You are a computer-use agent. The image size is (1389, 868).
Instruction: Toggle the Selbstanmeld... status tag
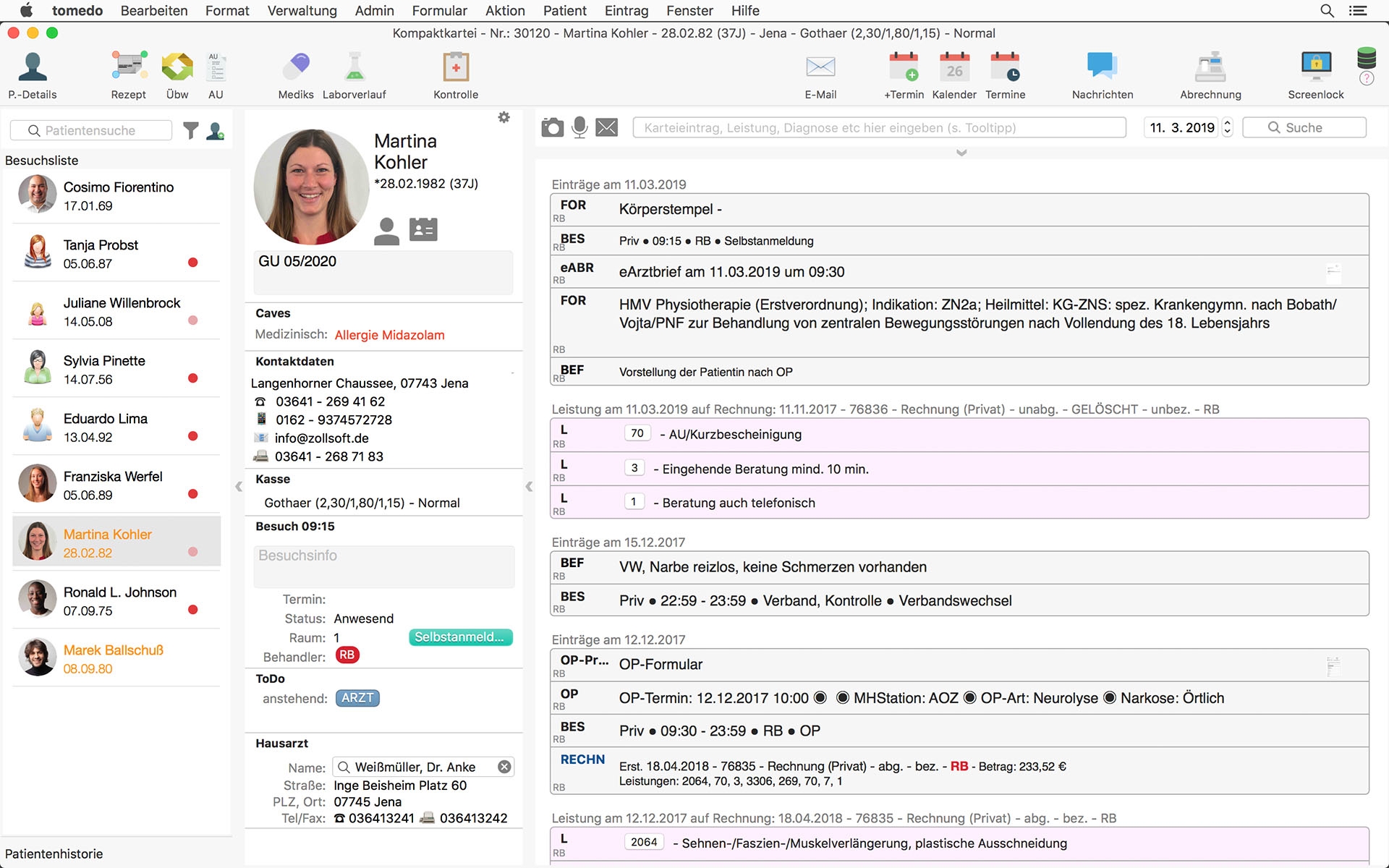pos(460,637)
